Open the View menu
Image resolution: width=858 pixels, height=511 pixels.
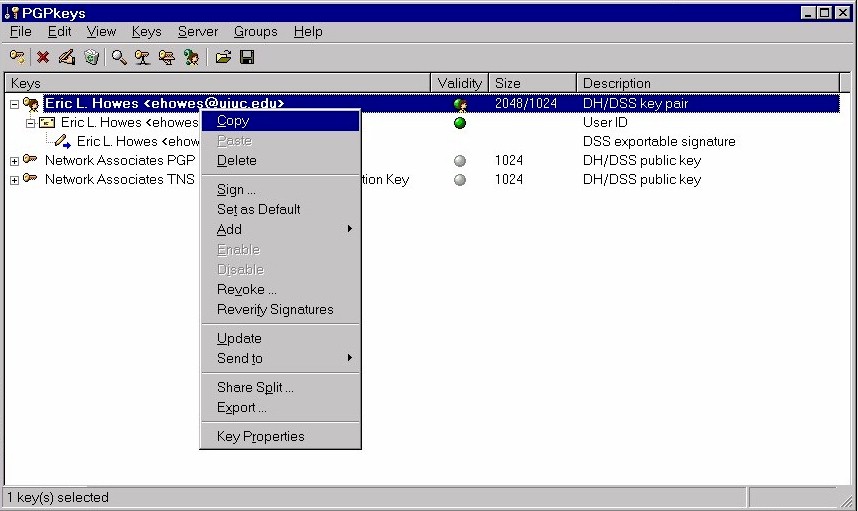(x=101, y=32)
